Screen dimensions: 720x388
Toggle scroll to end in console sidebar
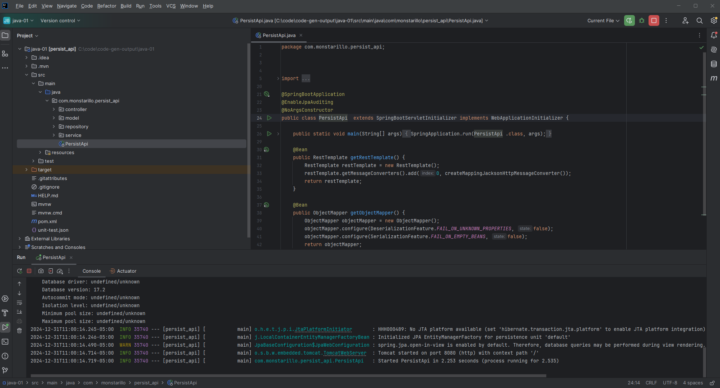click(19, 312)
